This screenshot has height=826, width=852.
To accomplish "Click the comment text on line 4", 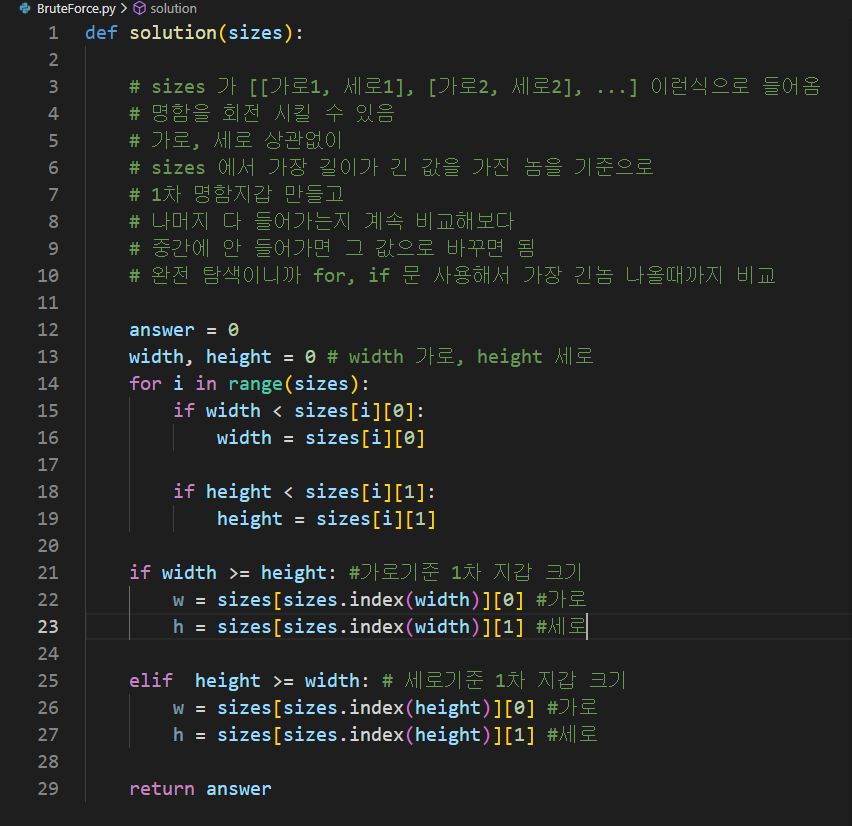I will click(262, 114).
